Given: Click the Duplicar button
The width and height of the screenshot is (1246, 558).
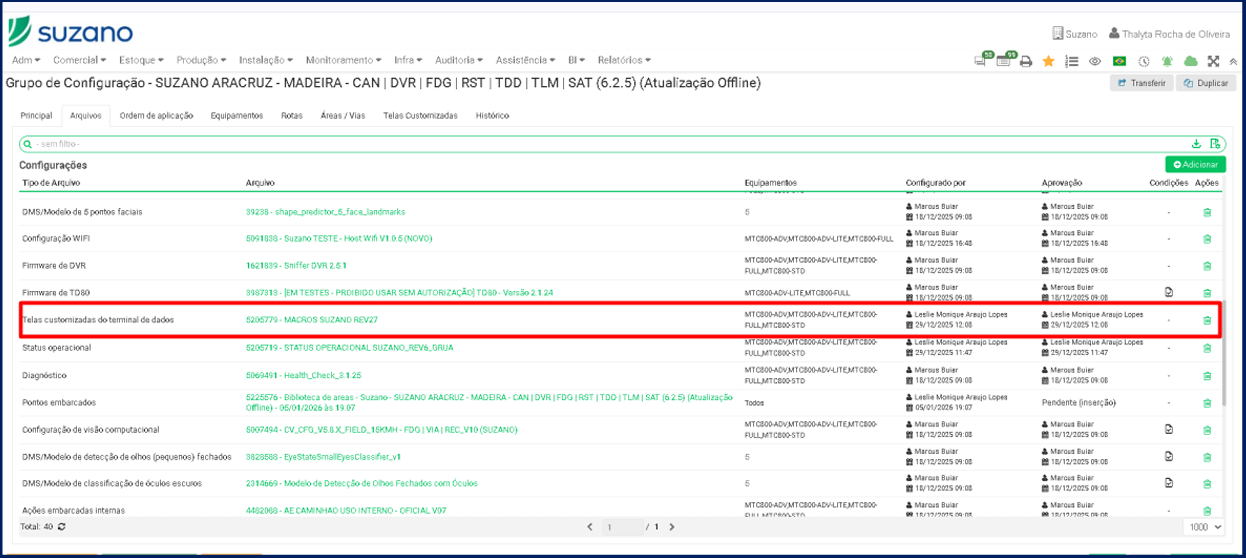Looking at the screenshot, I should click(x=1206, y=83).
